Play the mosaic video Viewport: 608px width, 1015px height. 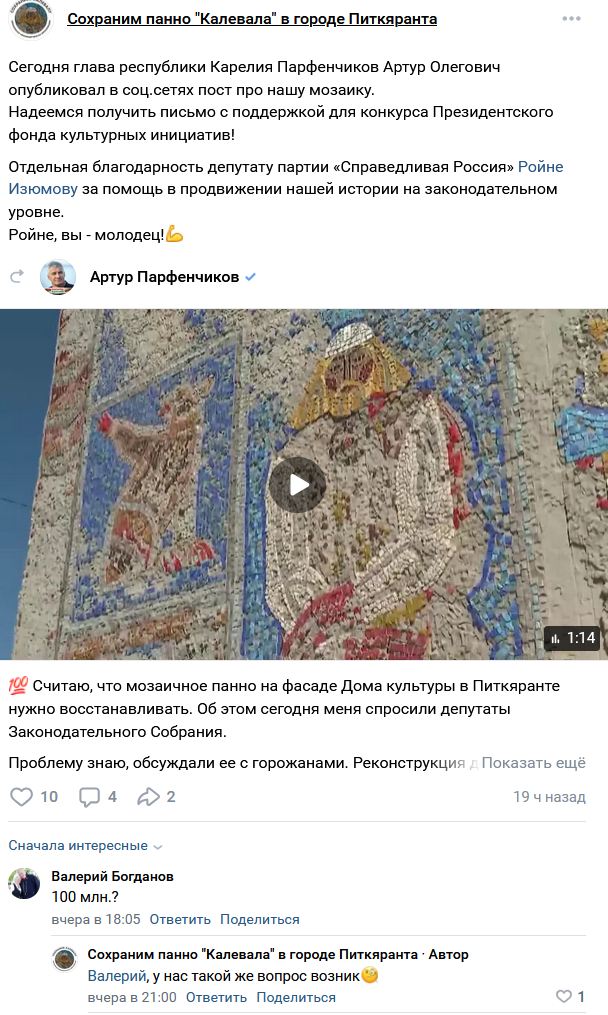298,485
